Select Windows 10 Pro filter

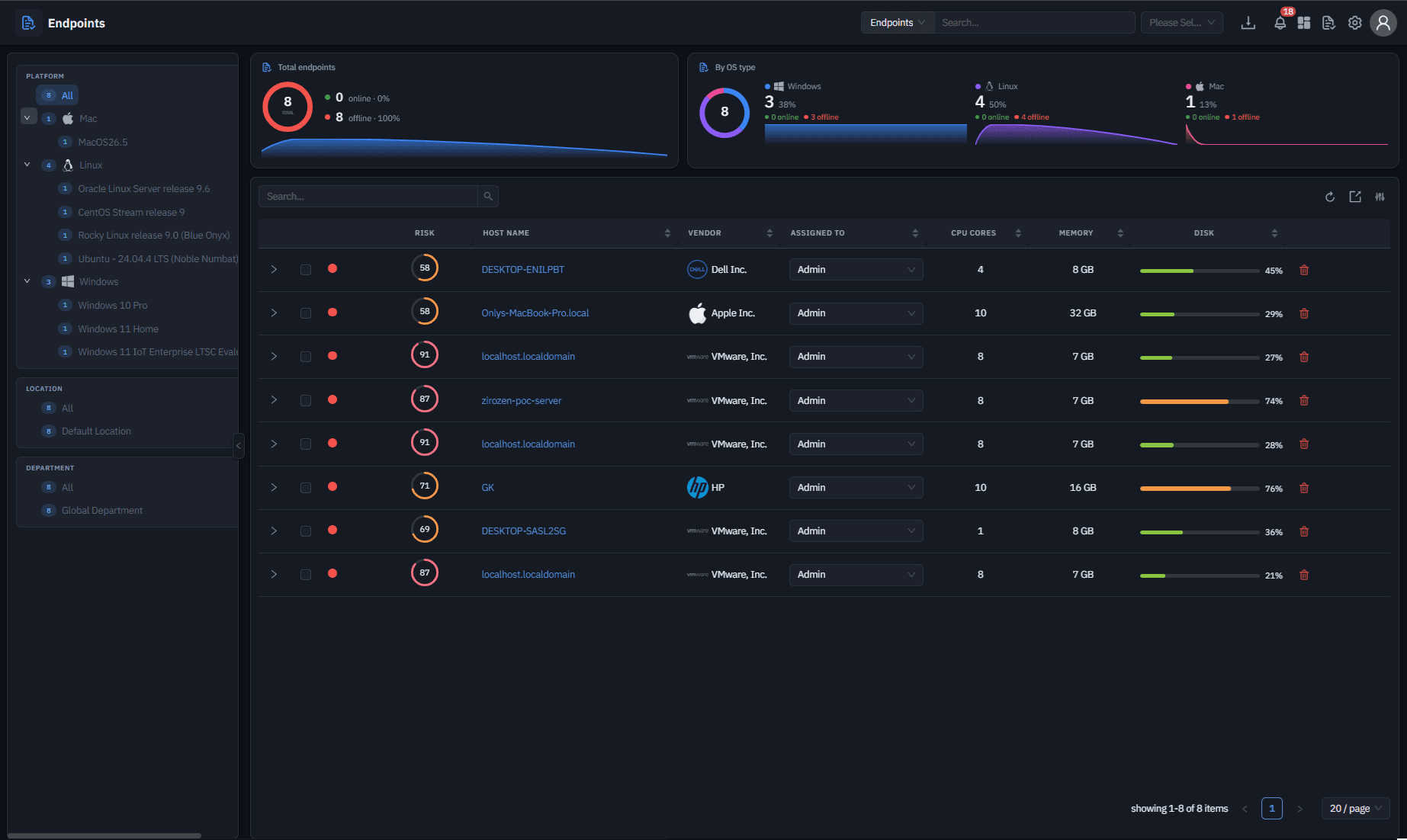[x=113, y=305]
